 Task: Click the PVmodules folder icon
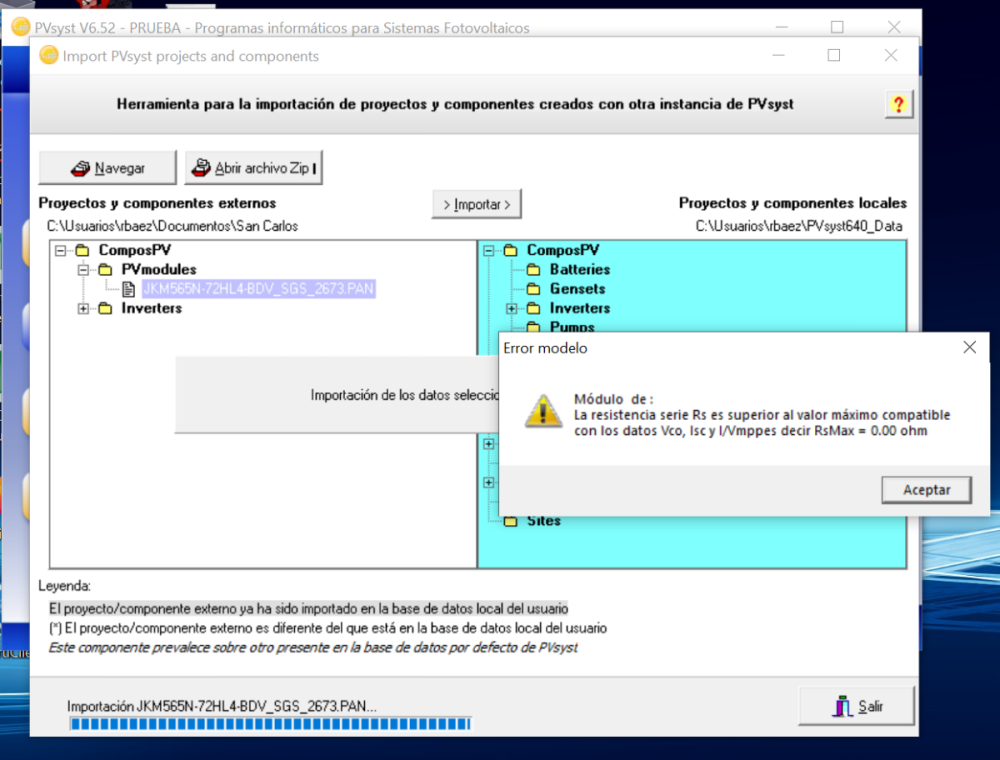click(105, 270)
